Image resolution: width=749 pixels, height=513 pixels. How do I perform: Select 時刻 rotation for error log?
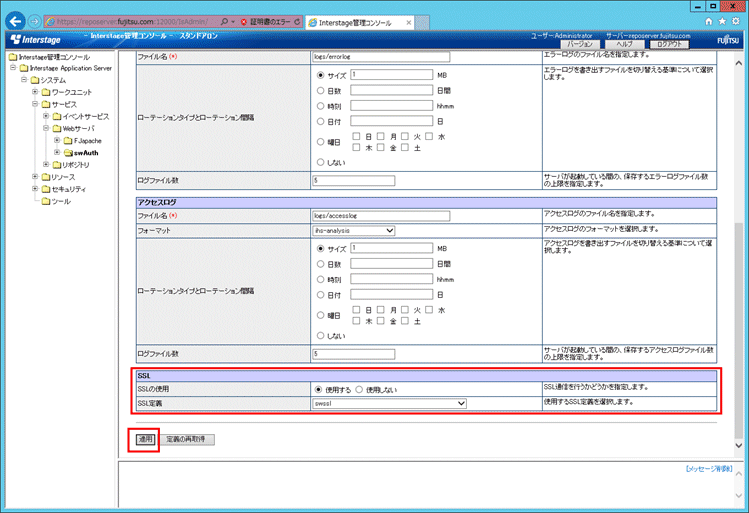(321, 106)
